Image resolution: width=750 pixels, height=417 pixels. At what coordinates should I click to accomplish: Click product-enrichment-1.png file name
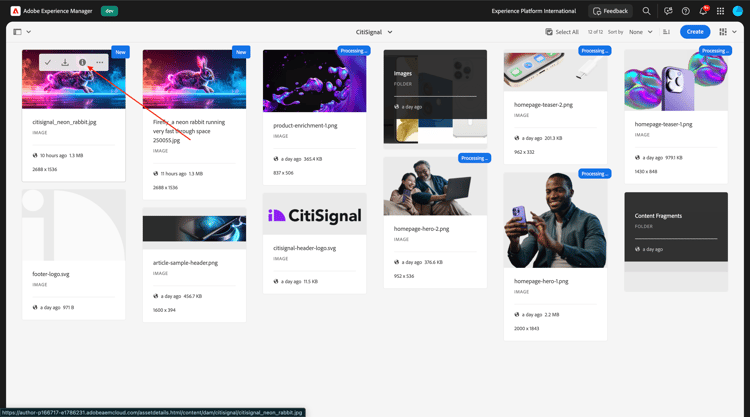click(x=305, y=125)
